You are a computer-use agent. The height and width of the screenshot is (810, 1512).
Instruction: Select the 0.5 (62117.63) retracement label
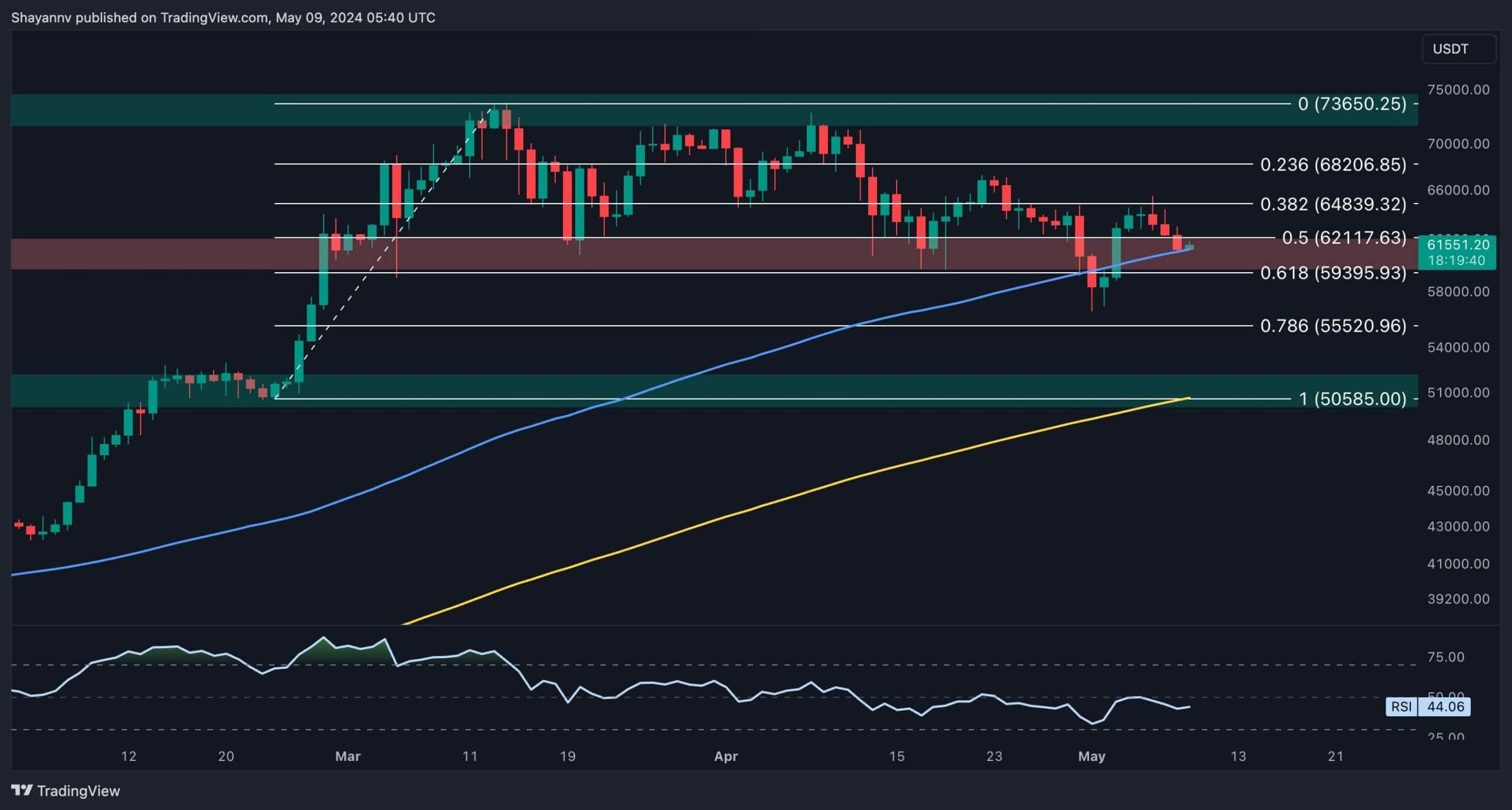click(1341, 239)
